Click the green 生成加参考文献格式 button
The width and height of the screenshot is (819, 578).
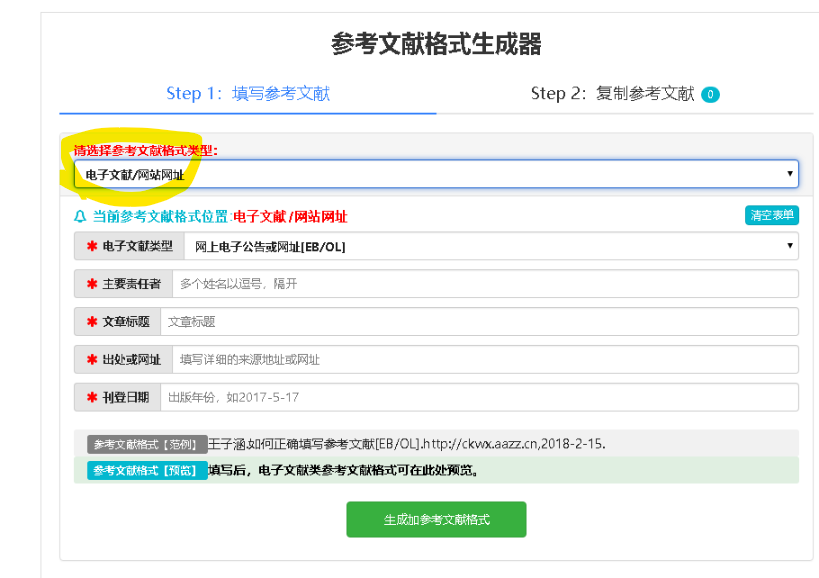(x=436, y=520)
